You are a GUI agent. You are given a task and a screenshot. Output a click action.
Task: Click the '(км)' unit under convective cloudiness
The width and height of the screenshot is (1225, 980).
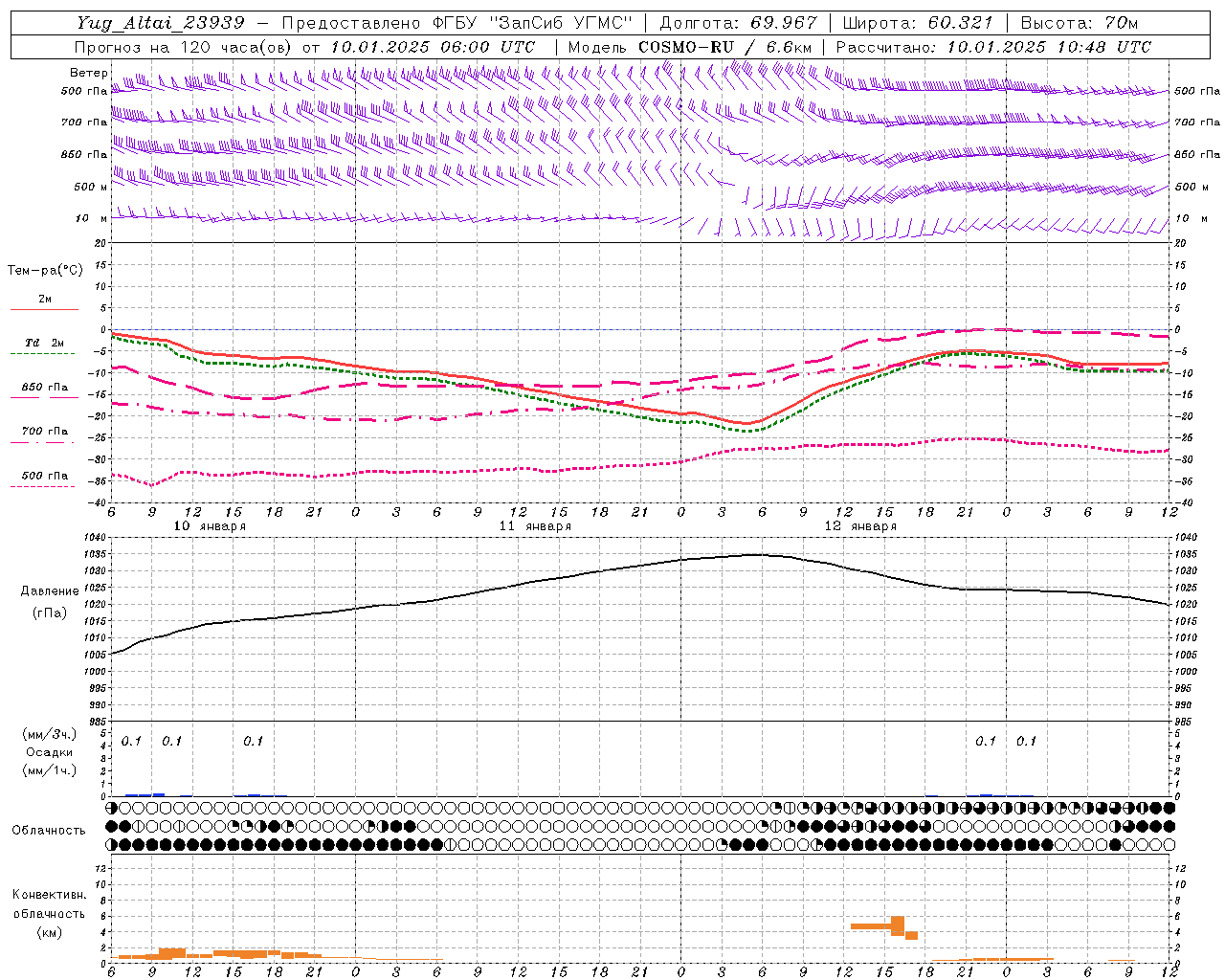(49, 932)
